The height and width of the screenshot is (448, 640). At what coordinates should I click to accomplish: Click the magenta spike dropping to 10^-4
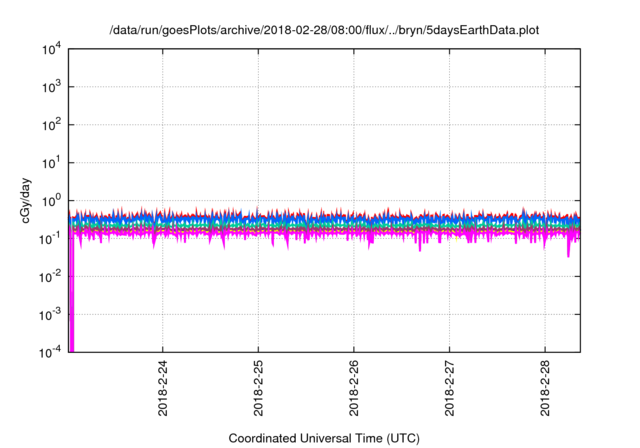pyautogui.click(x=71, y=294)
